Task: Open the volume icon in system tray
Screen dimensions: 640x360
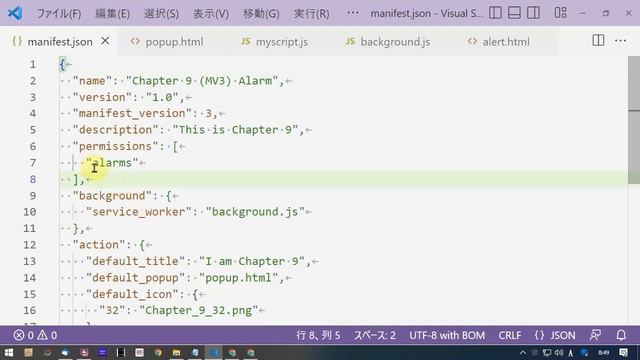Action: coord(559,353)
